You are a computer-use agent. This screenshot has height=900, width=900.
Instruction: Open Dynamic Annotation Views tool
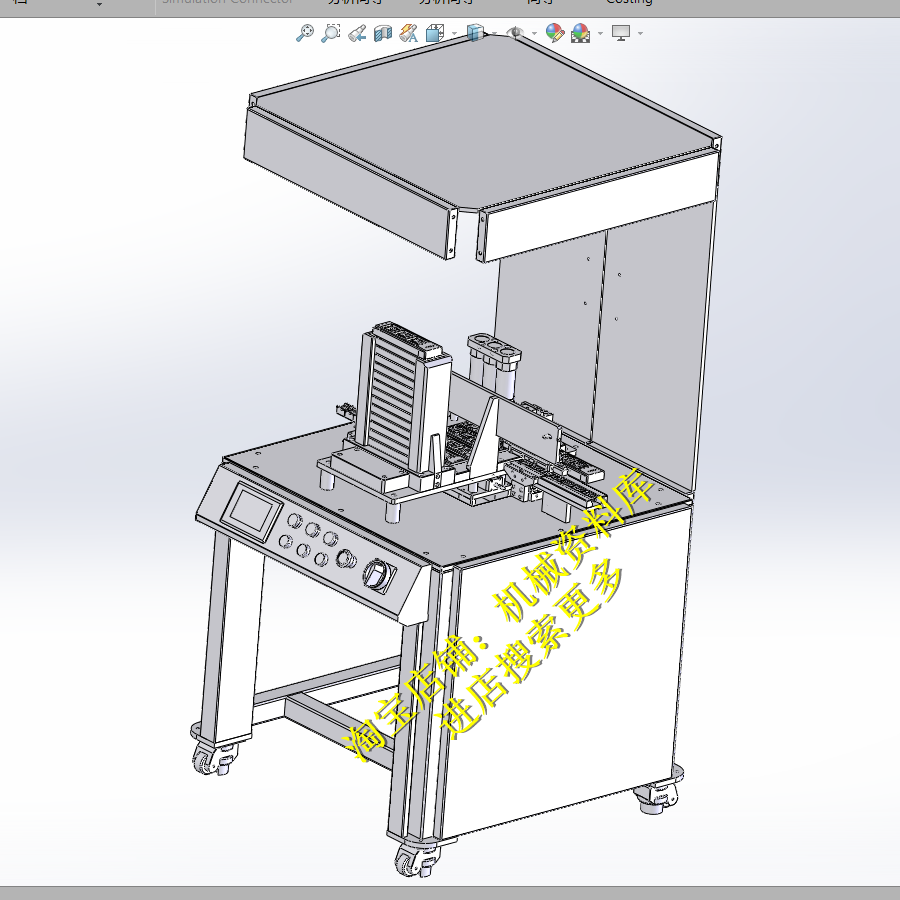(x=409, y=33)
